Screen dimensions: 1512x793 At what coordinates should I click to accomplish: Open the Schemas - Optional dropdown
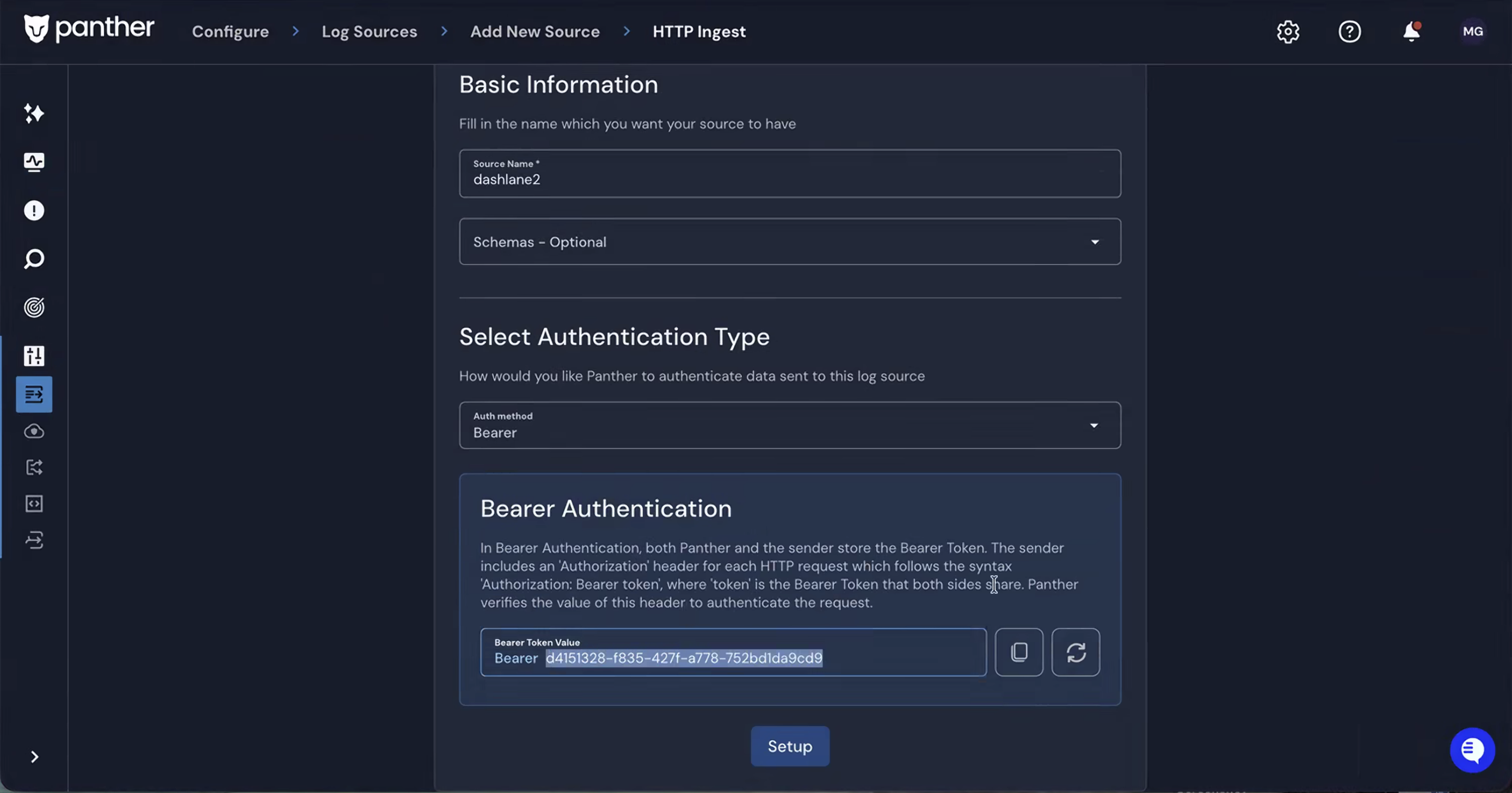790,242
